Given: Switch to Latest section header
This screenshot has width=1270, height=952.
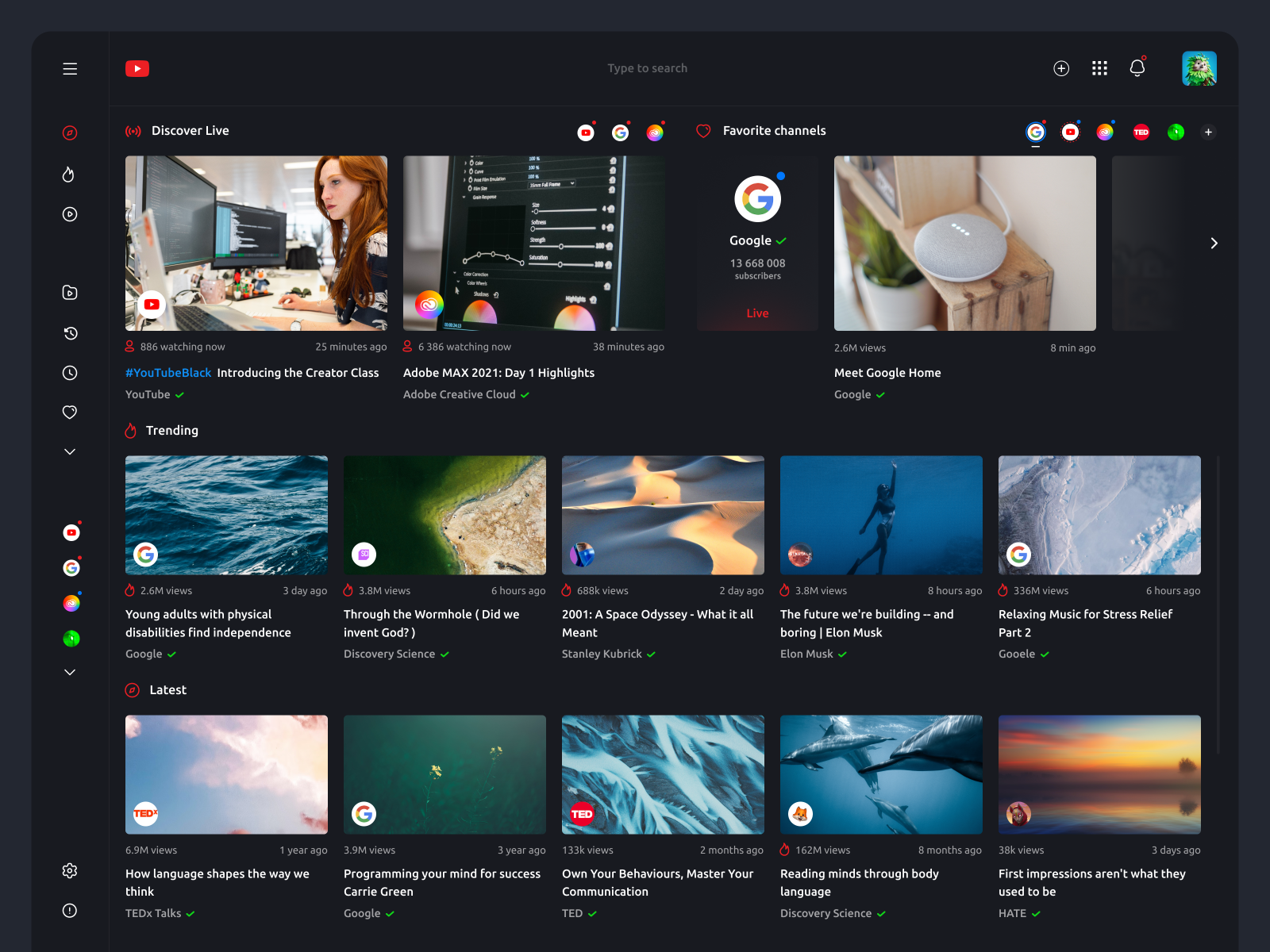Looking at the screenshot, I should 167,689.
